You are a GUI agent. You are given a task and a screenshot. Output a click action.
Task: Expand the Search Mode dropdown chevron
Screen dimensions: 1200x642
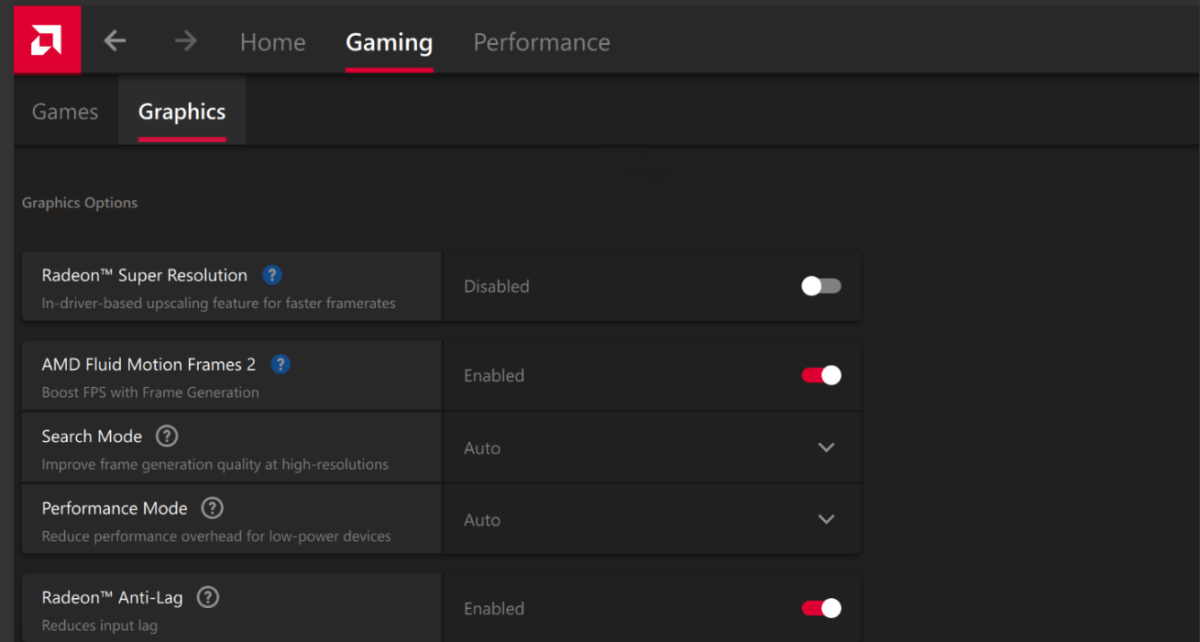(826, 448)
